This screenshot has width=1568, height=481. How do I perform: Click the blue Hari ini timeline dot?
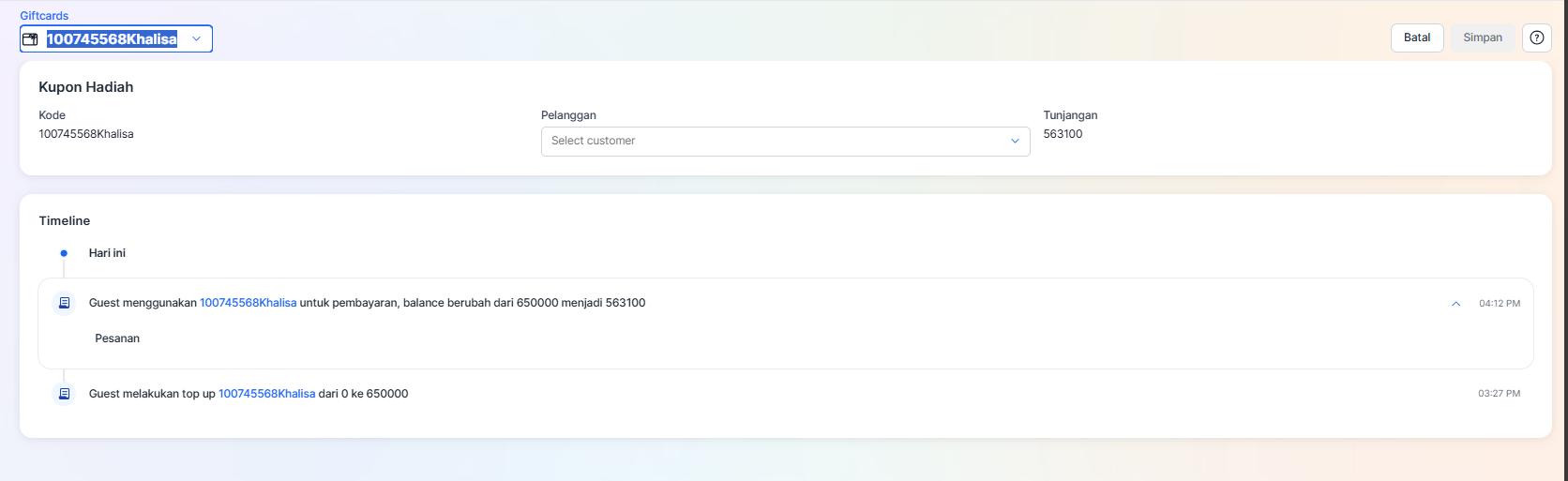point(64,253)
